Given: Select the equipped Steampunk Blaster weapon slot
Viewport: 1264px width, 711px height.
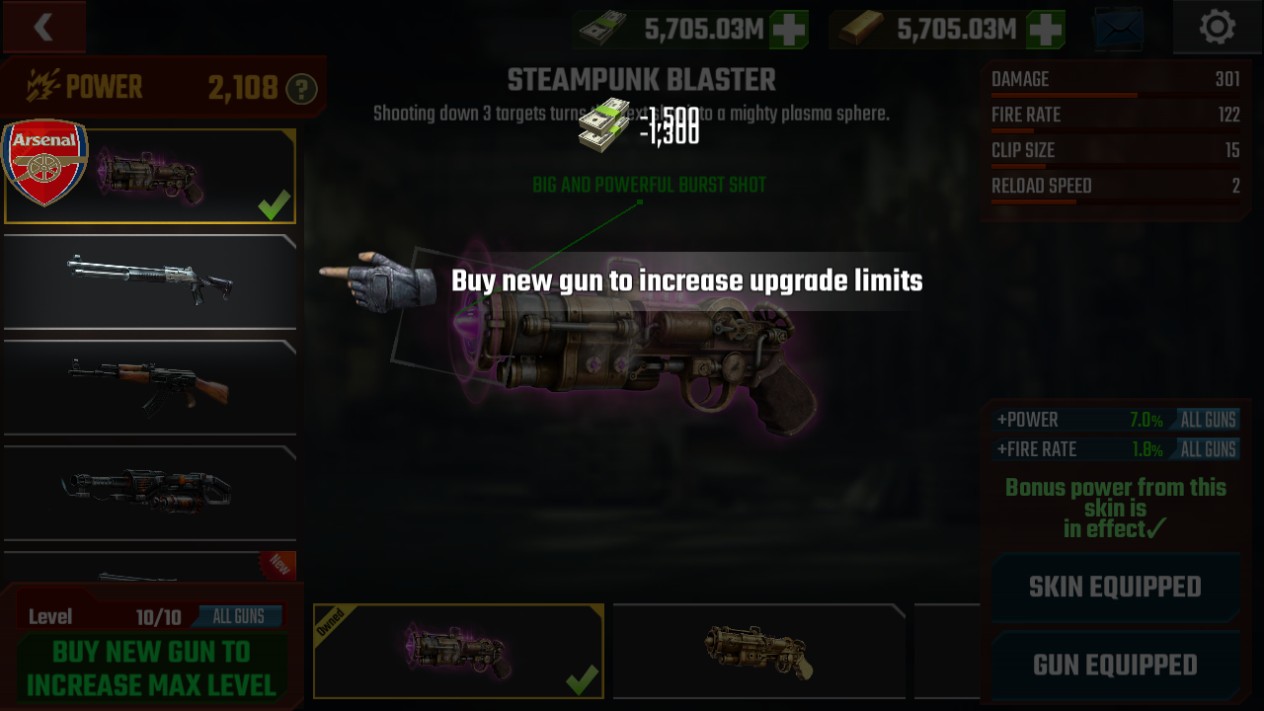Looking at the screenshot, I should 150,176.
